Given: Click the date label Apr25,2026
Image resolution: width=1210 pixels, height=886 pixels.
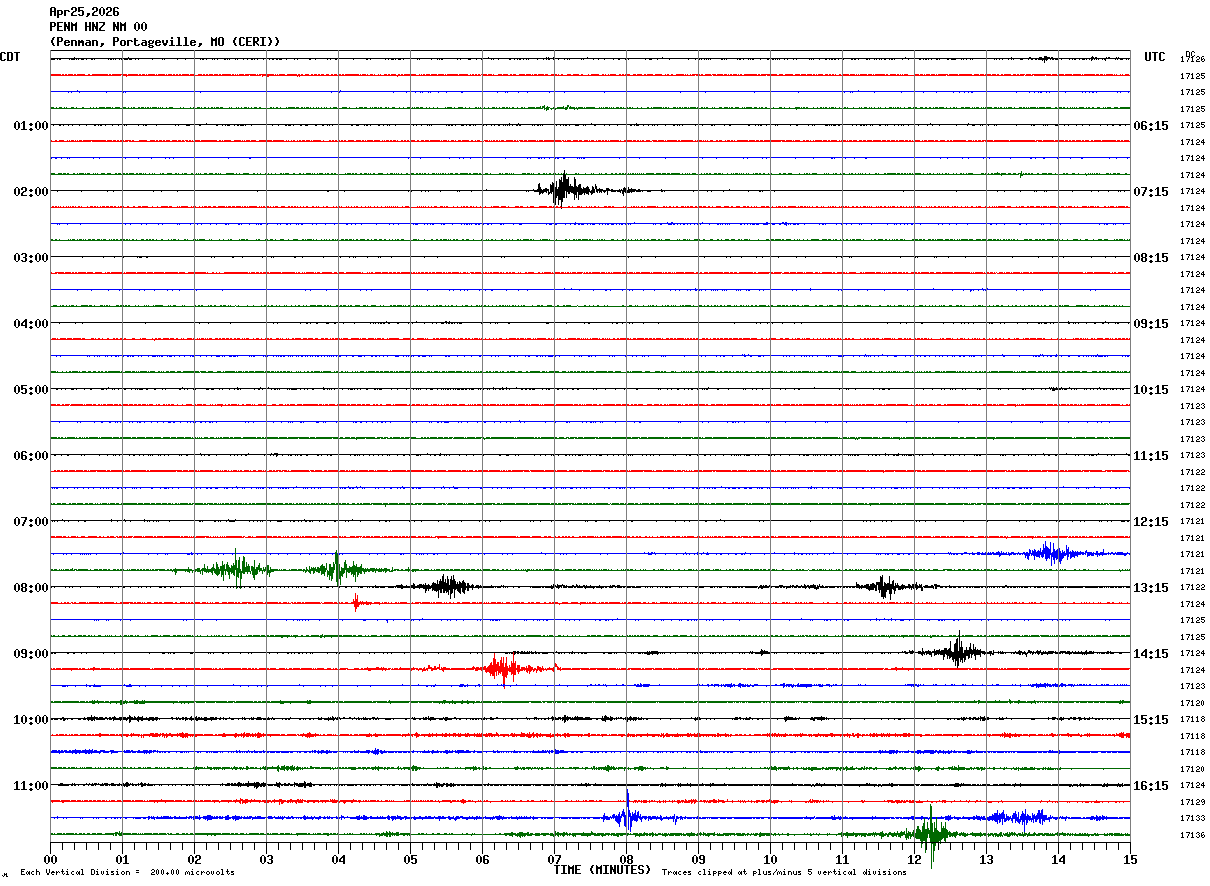Looking at the screenshot, I should [84, 12].
